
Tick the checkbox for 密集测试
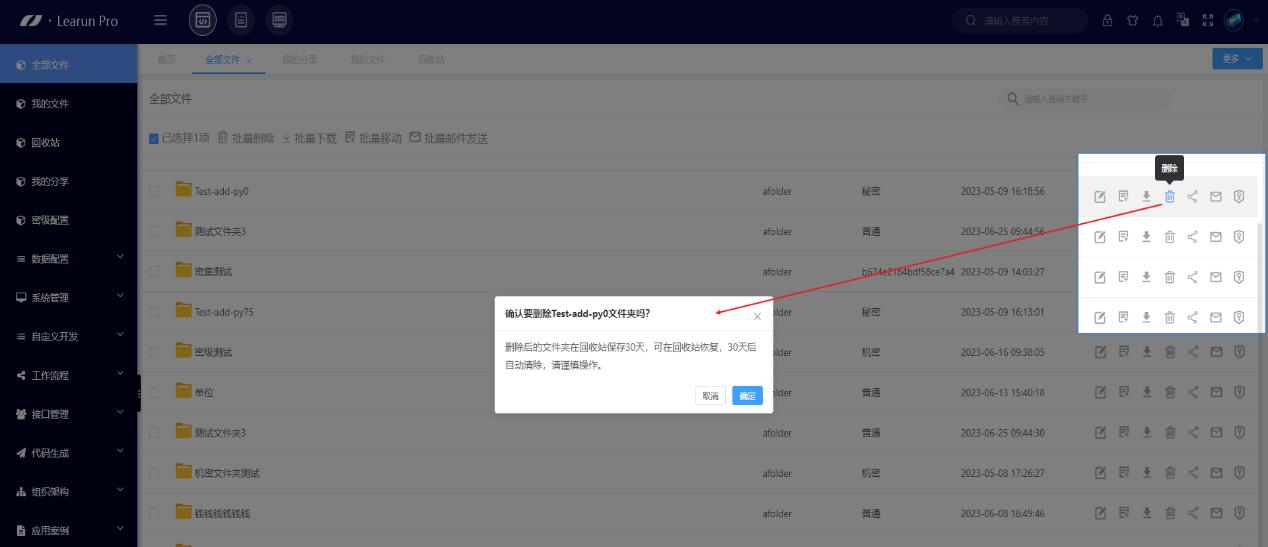pos(154,271)
